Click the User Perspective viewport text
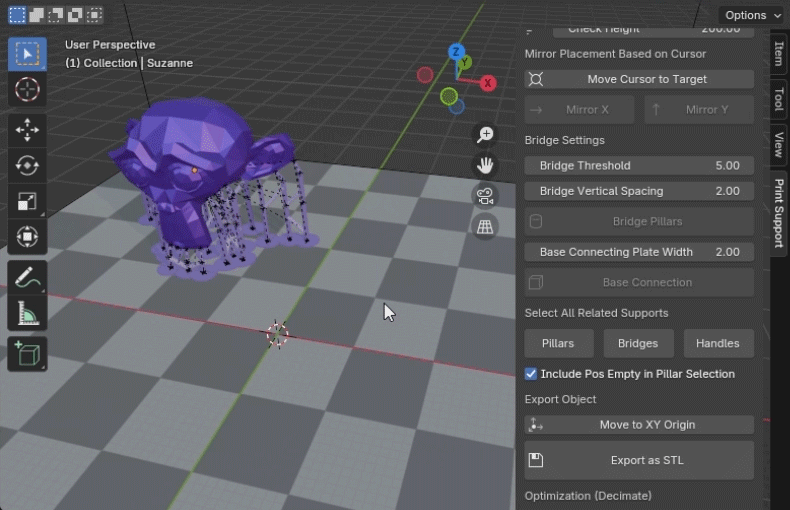 point(110,45)
